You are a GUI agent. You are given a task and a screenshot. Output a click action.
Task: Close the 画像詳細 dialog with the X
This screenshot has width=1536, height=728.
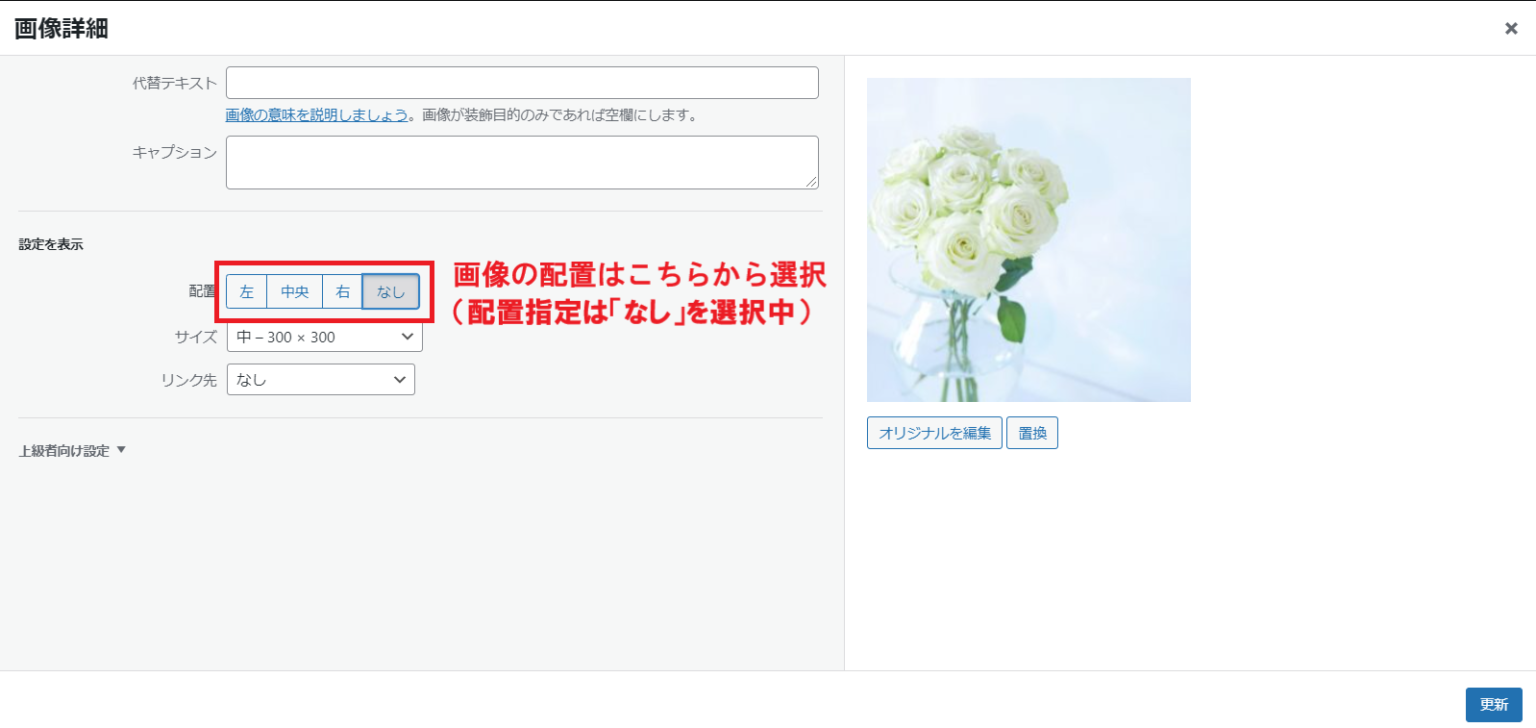1510,29
